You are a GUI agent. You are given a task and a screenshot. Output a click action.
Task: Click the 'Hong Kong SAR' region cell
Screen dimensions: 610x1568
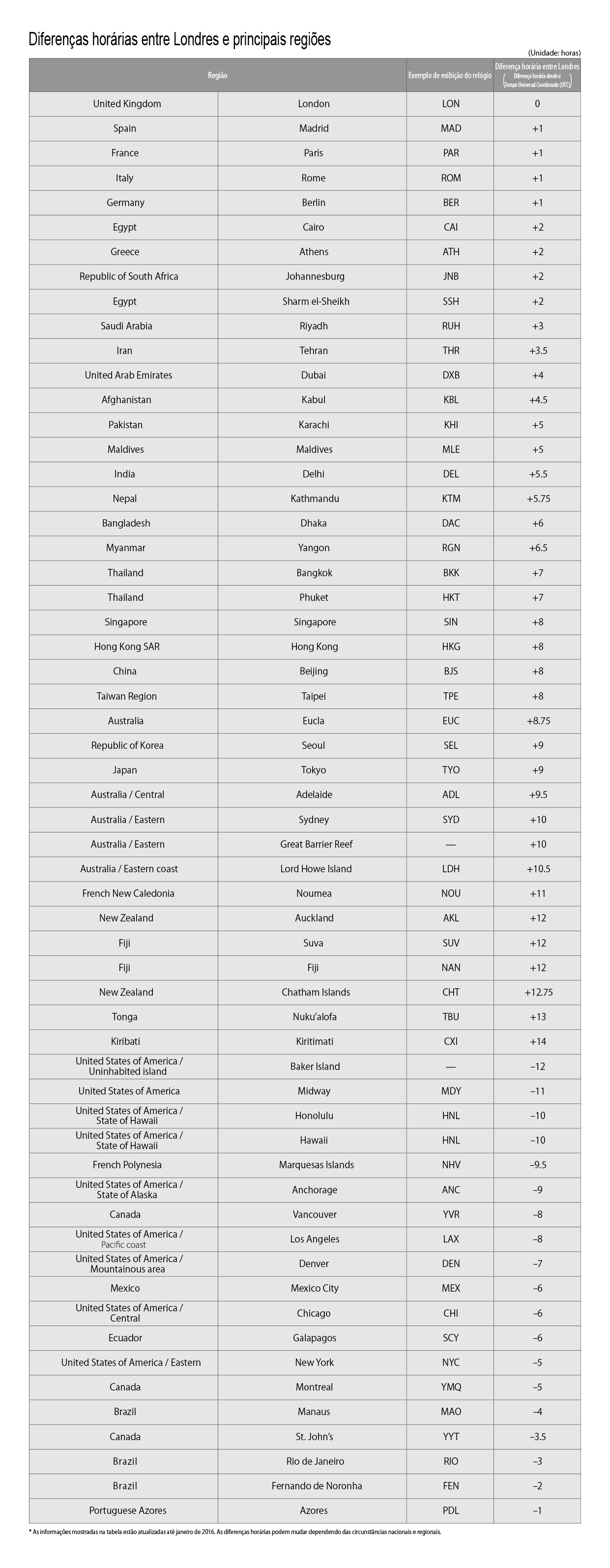[x=127, y=647]
